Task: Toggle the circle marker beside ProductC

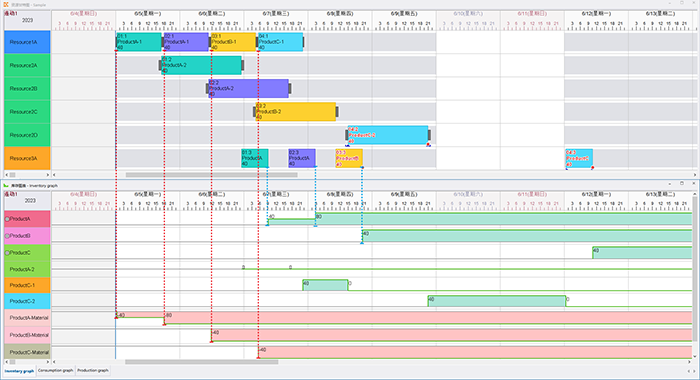Action: pos(7,253)
